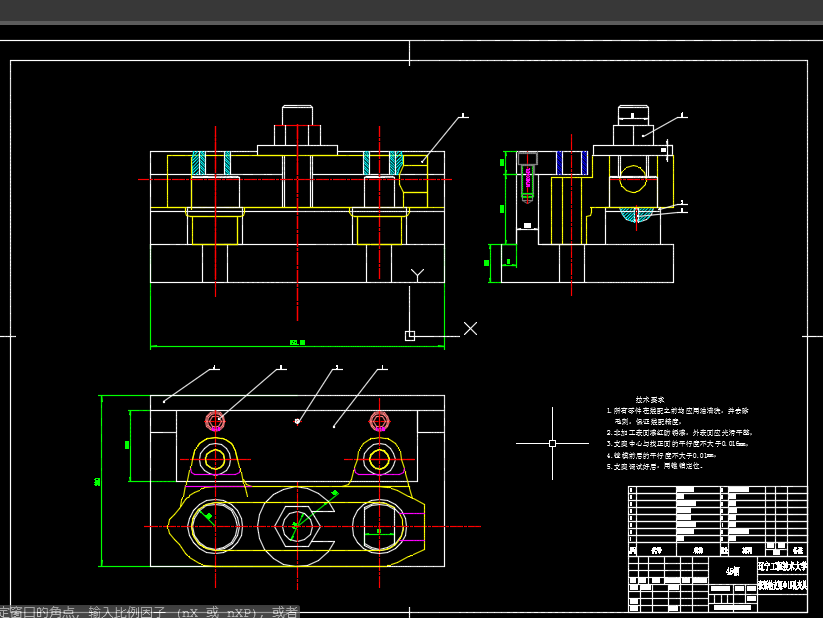Click the Y axis marker of UCS icon
This screenshot has width=823, height=618.
click(x=418, y=273)
